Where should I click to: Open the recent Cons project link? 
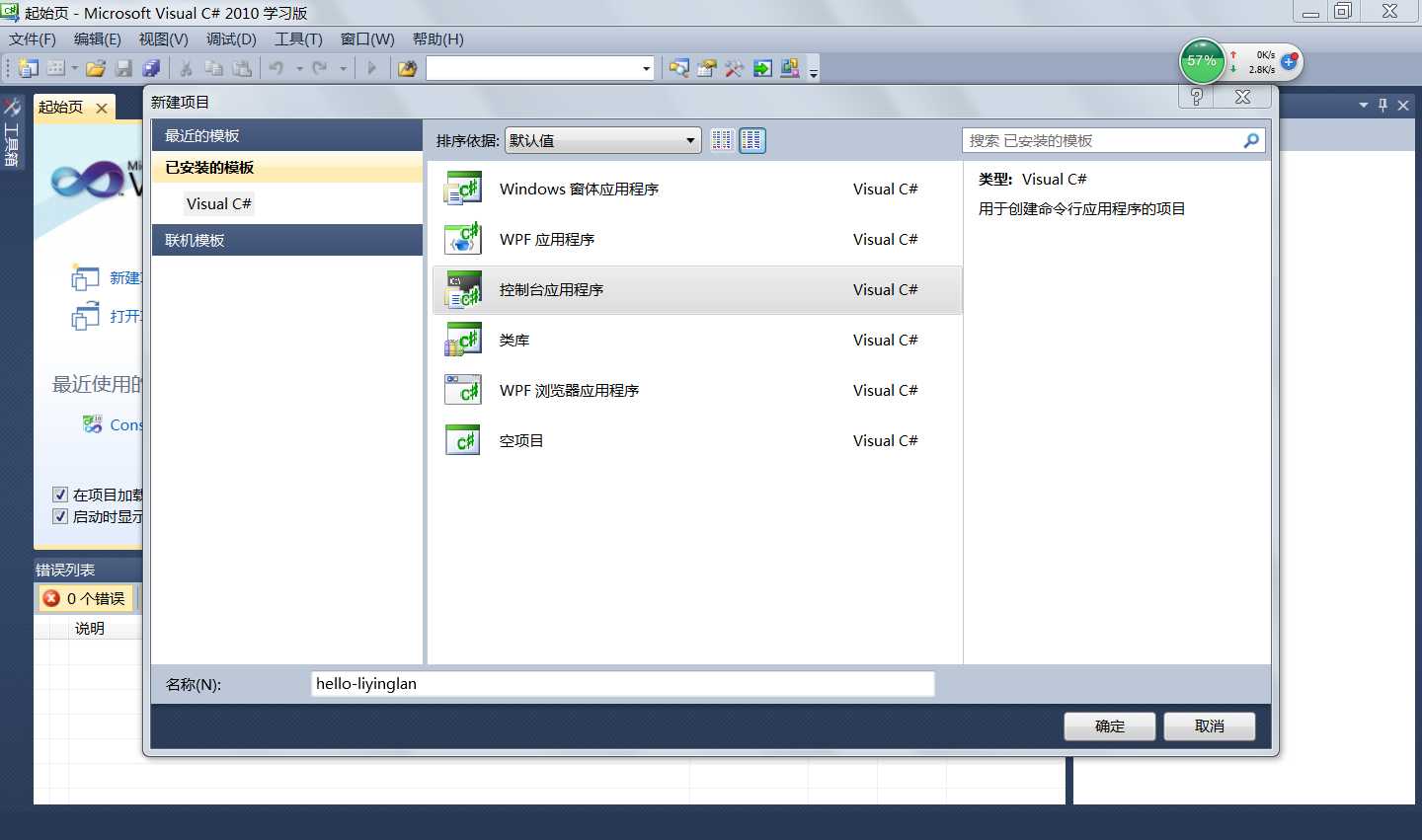[x=125, y=424]
